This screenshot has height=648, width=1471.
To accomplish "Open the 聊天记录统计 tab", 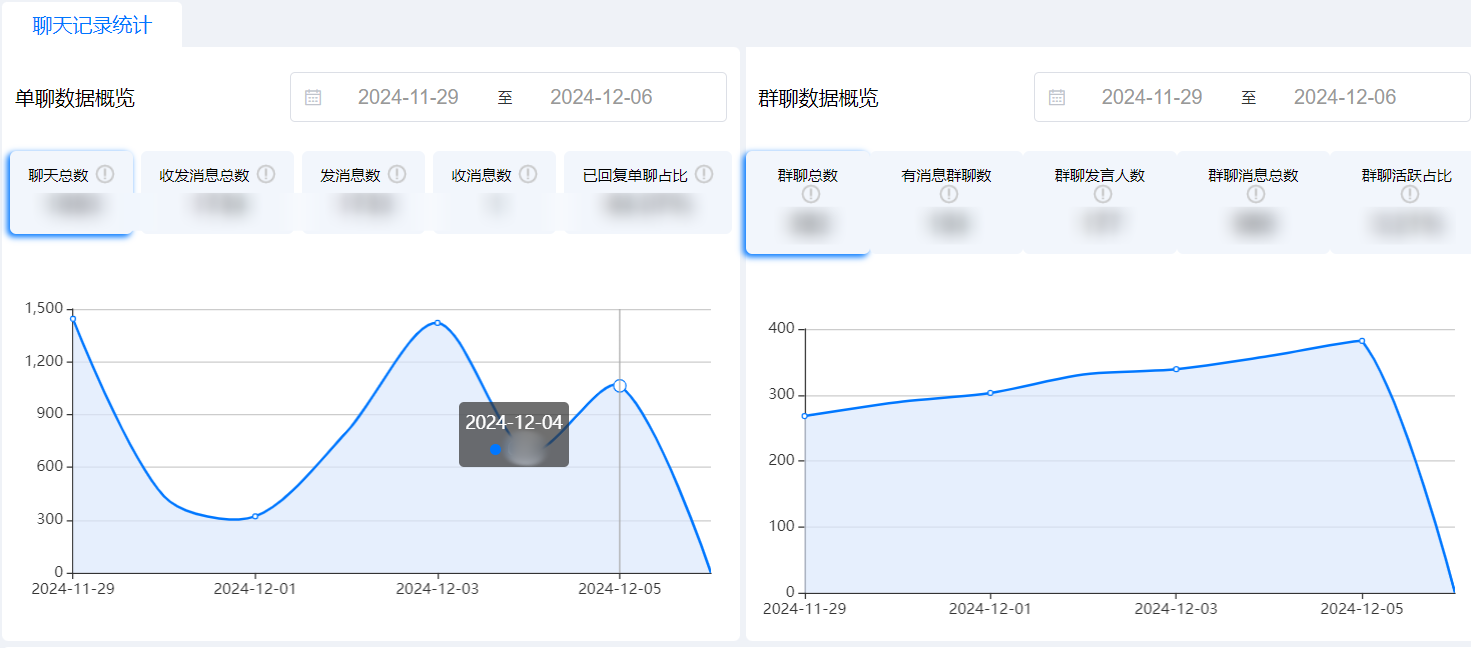I will [92, 26].
